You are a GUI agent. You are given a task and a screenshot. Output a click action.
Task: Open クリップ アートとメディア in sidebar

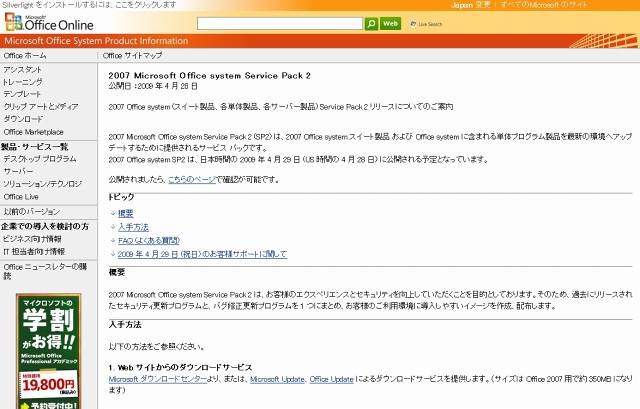click(41, 106)
